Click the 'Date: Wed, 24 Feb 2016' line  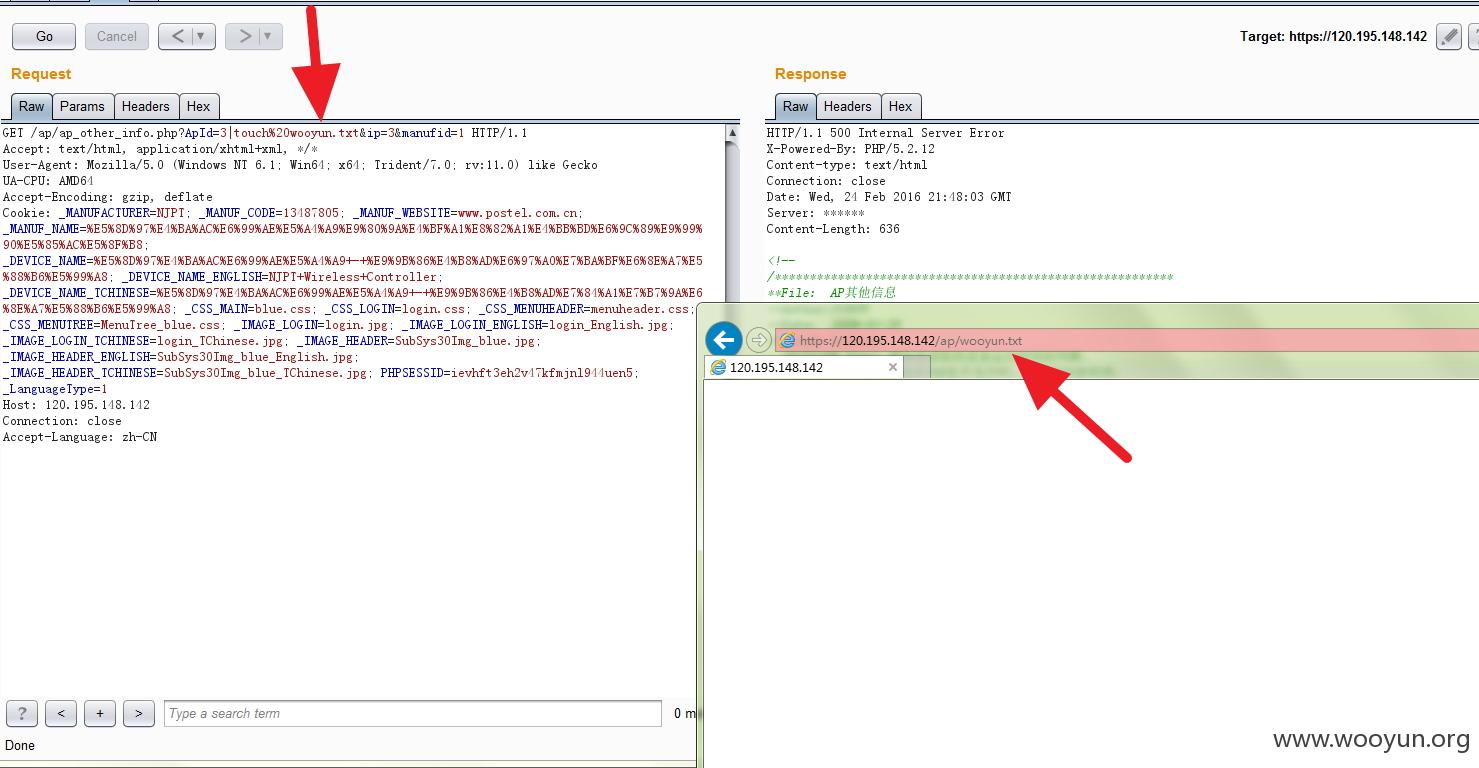point(889,197)
